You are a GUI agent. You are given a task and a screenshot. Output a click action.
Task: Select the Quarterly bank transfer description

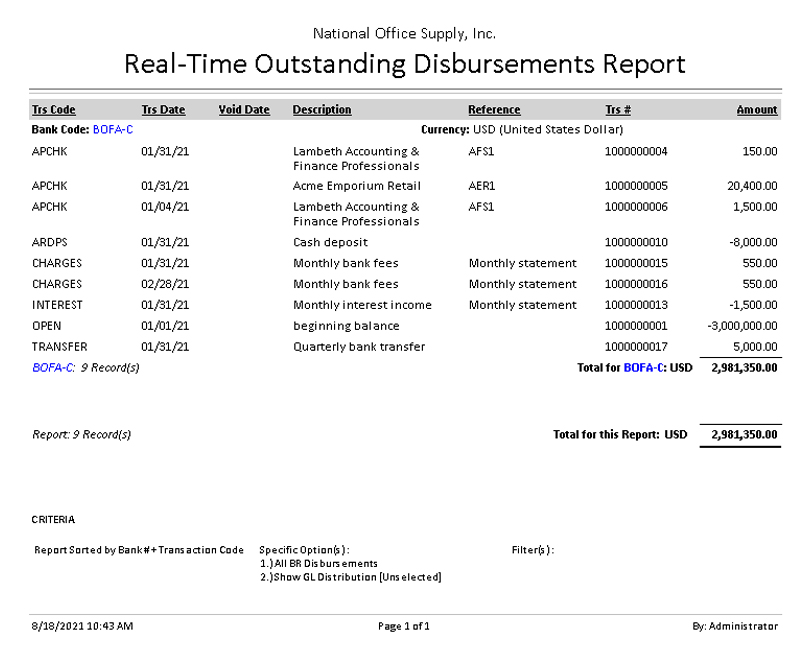(x=359, y=347)
